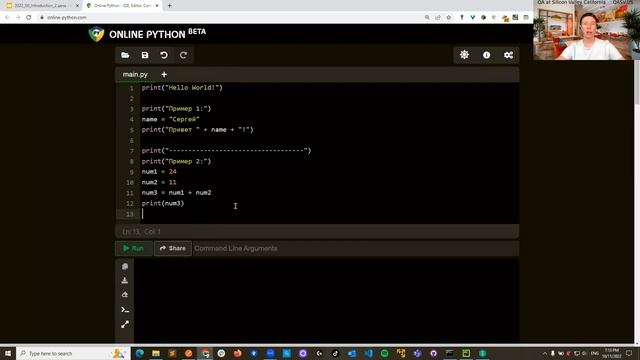Screen dimensions: 640x360
Task: Open GitHub Desktop from the taskbar
Action: (433, 353)
